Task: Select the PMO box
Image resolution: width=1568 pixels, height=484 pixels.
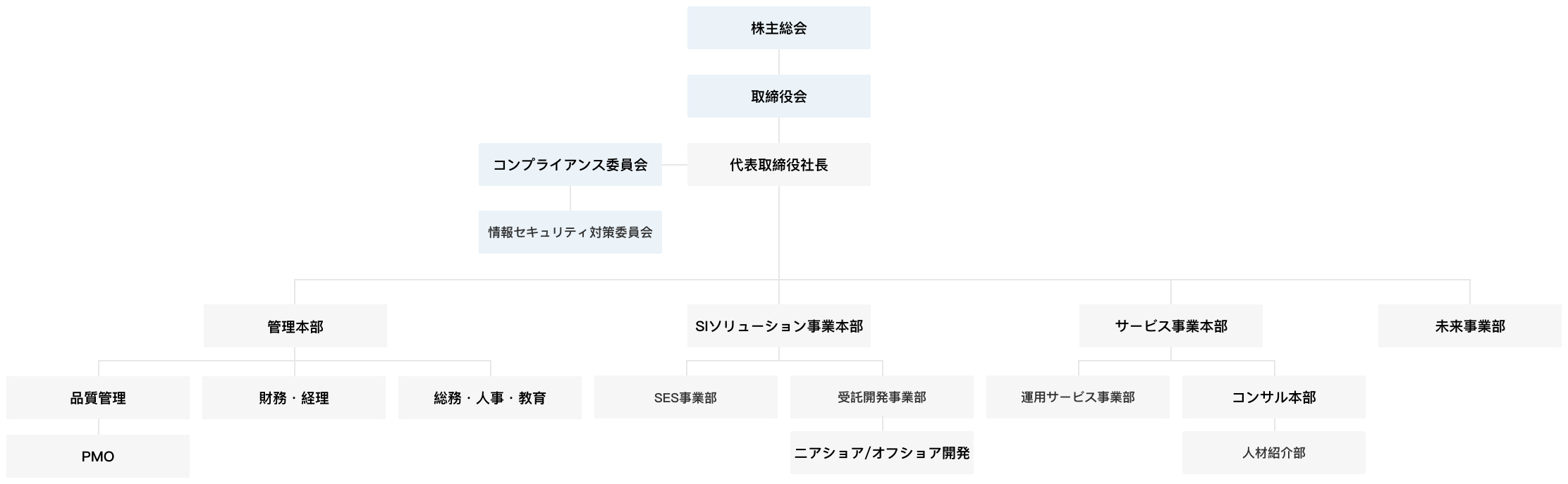Action: click(x=98, y=457)
